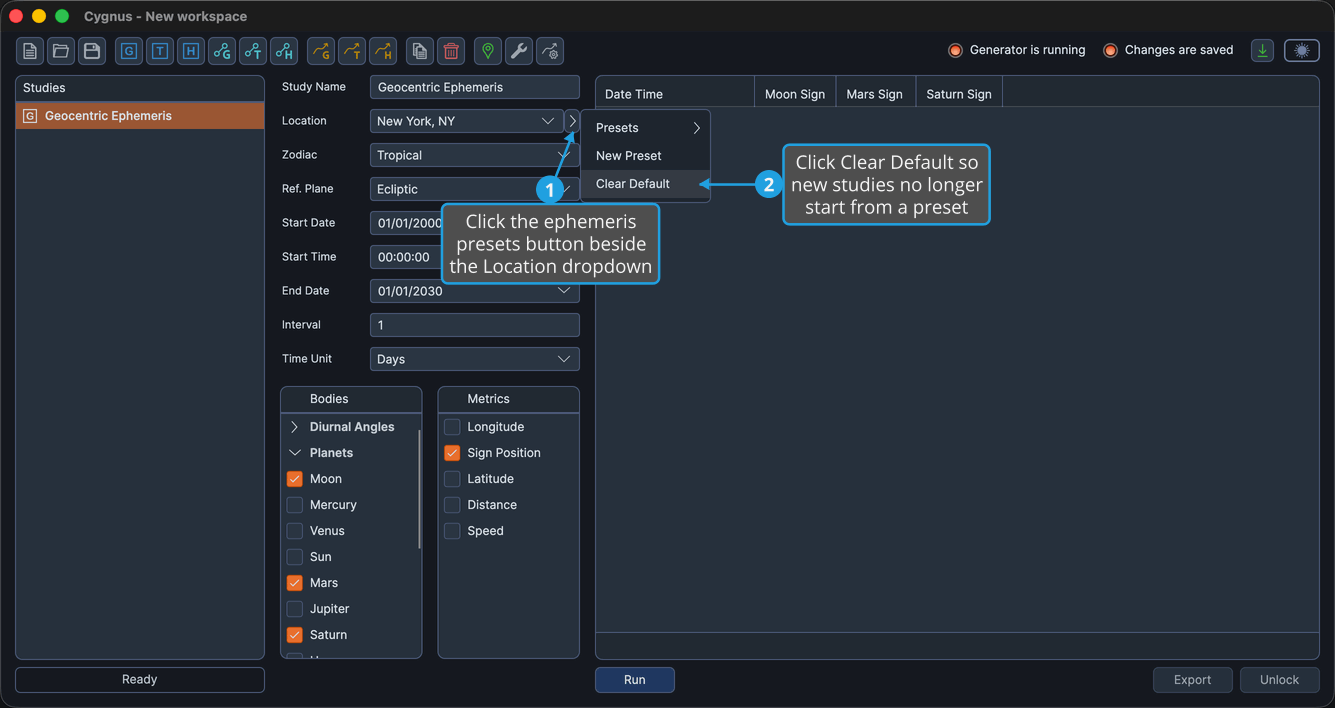Open the Ref. Plane Ecliptic dropdown
Viewport: 1335px width, 708px height.
[474, 189]
